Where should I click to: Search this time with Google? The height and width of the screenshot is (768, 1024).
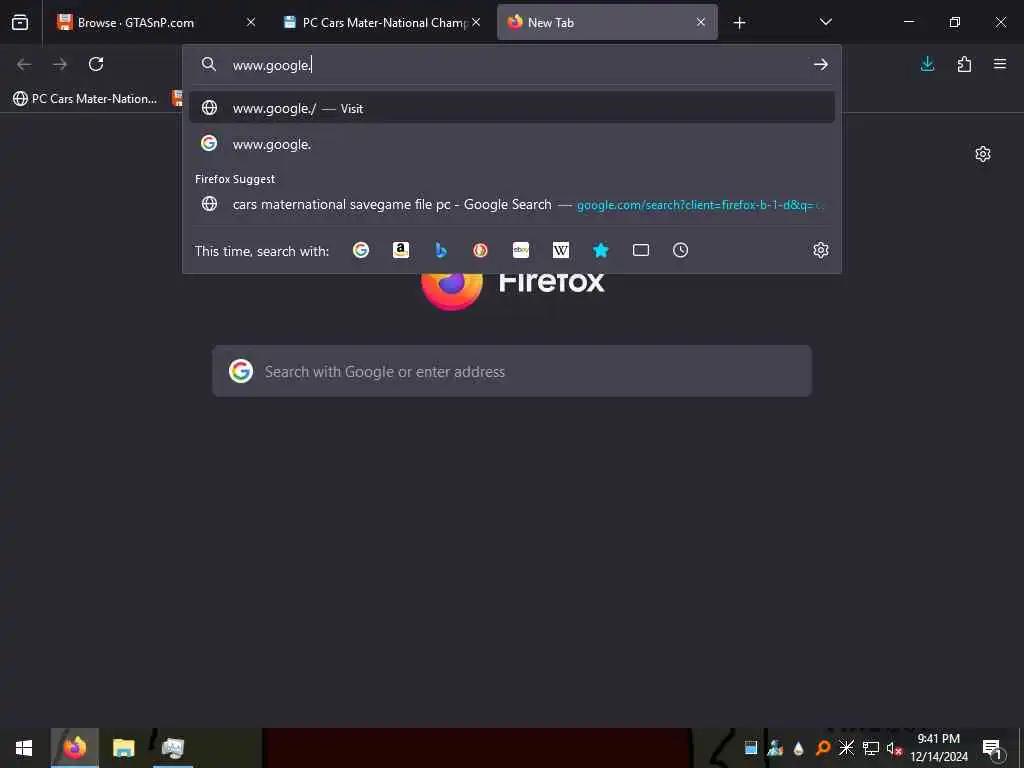(360, 250)
